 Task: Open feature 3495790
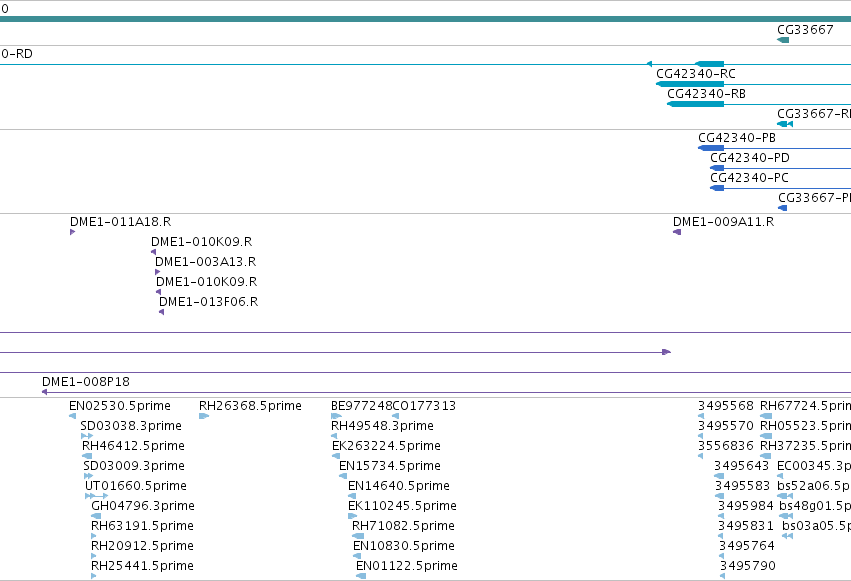(748, 566)
